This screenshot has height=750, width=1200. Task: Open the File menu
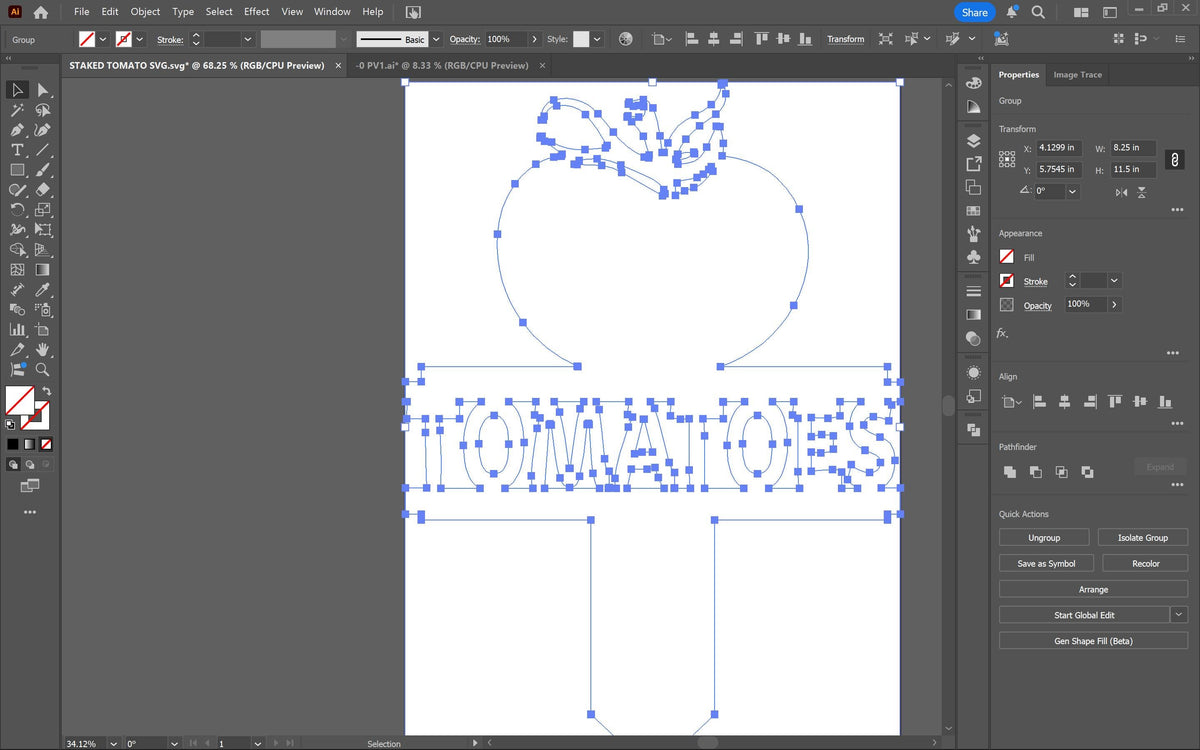(81, 12)
